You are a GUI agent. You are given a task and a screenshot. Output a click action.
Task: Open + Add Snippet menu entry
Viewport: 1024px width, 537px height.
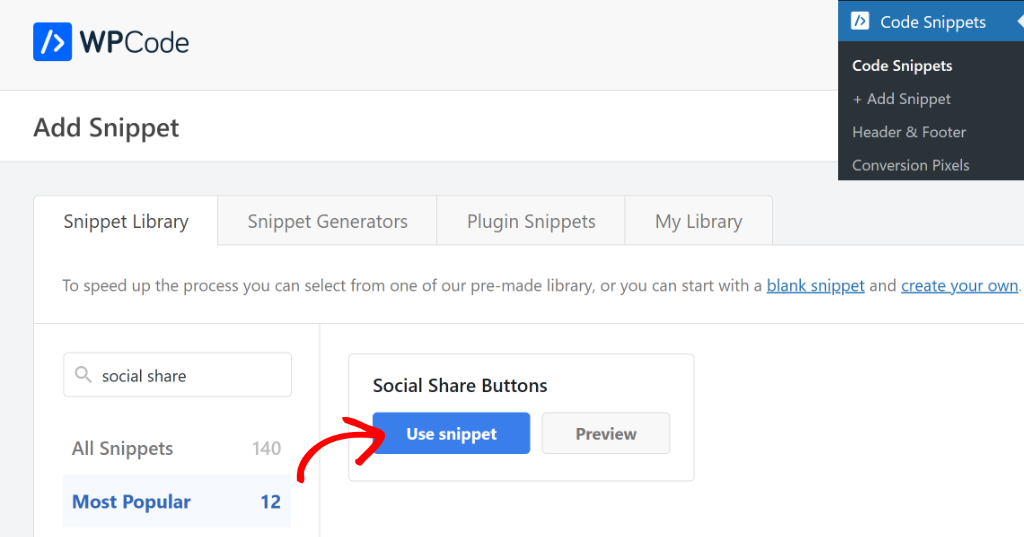coord(901,99)
